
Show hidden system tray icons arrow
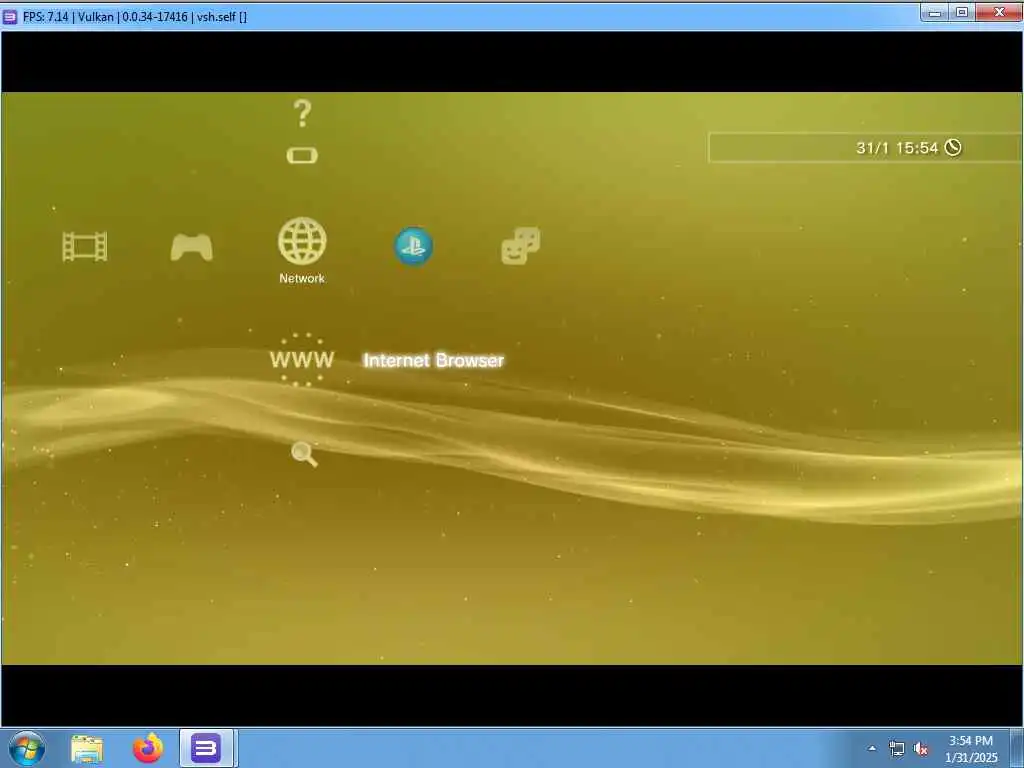[872, 749]
